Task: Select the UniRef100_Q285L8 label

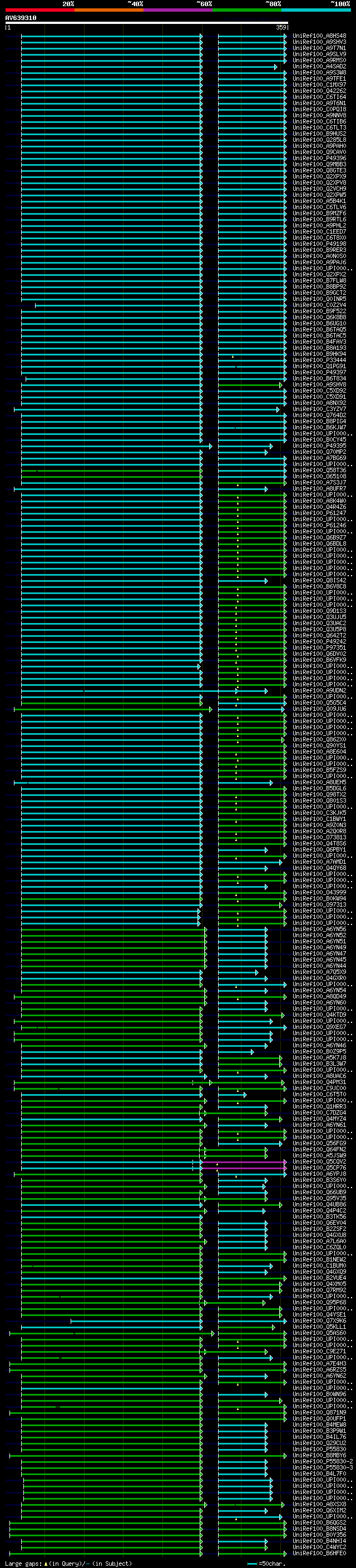Action: (x=319, y=140)
